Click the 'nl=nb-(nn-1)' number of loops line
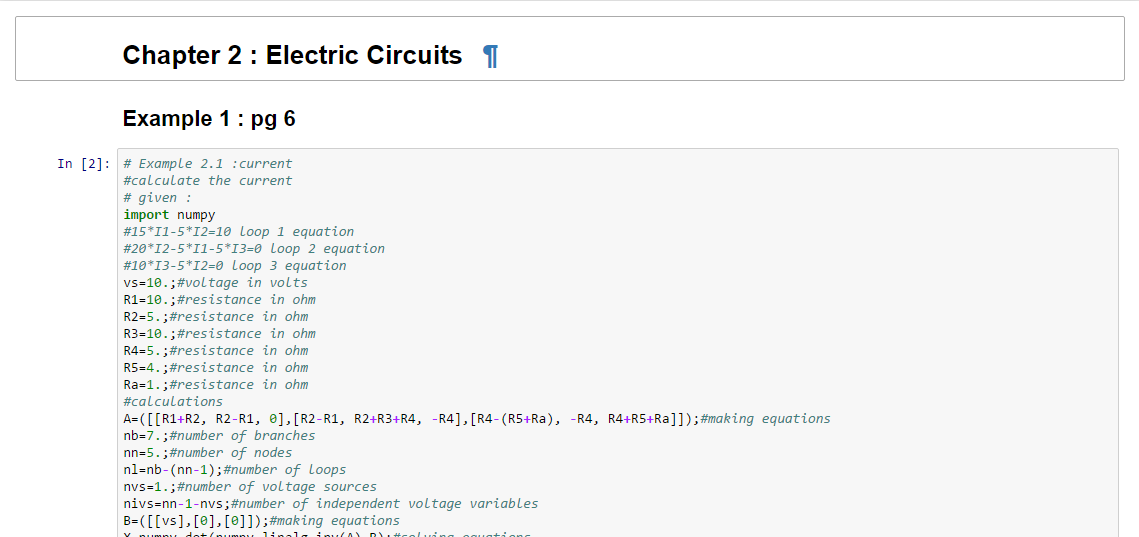This screenshot has height=537, width=1139. click(234, 470)
